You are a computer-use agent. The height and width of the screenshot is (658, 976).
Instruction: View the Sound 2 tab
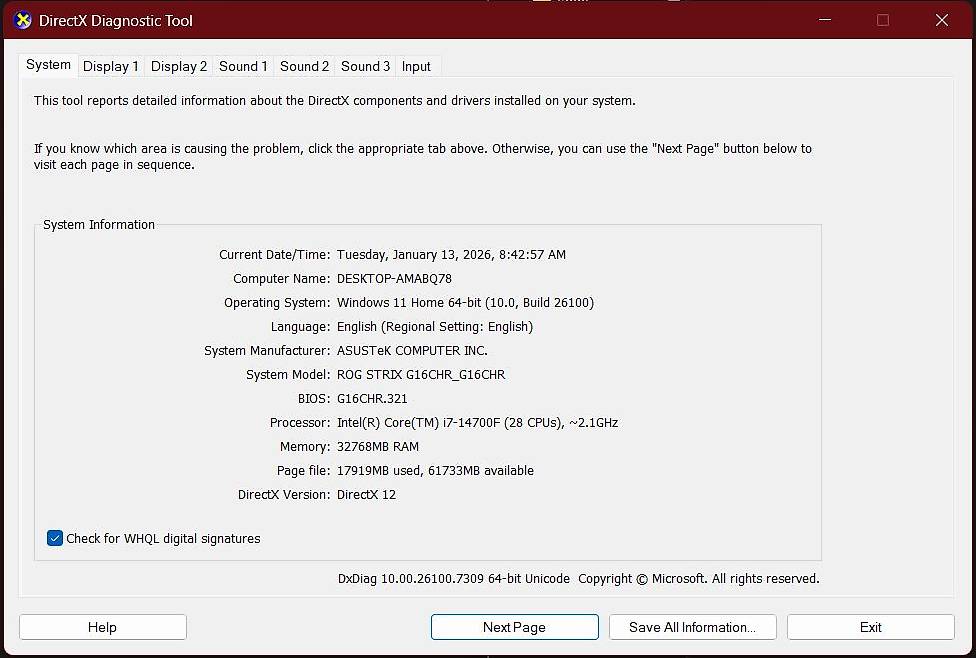pyautogui.click(x=304, y=66)
